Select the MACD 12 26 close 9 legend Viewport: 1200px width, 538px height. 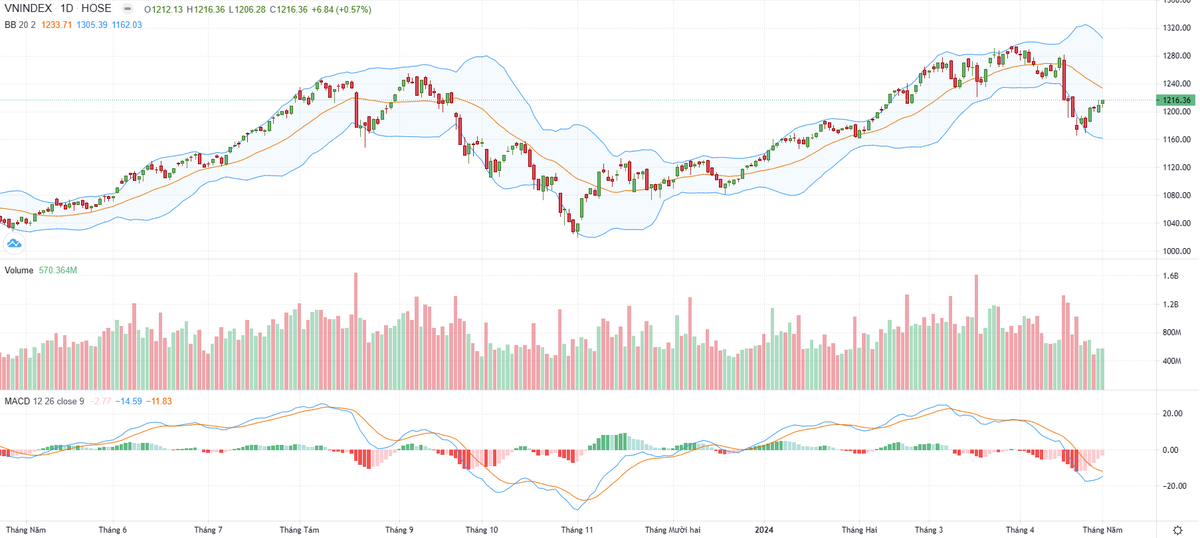(44, 401)
